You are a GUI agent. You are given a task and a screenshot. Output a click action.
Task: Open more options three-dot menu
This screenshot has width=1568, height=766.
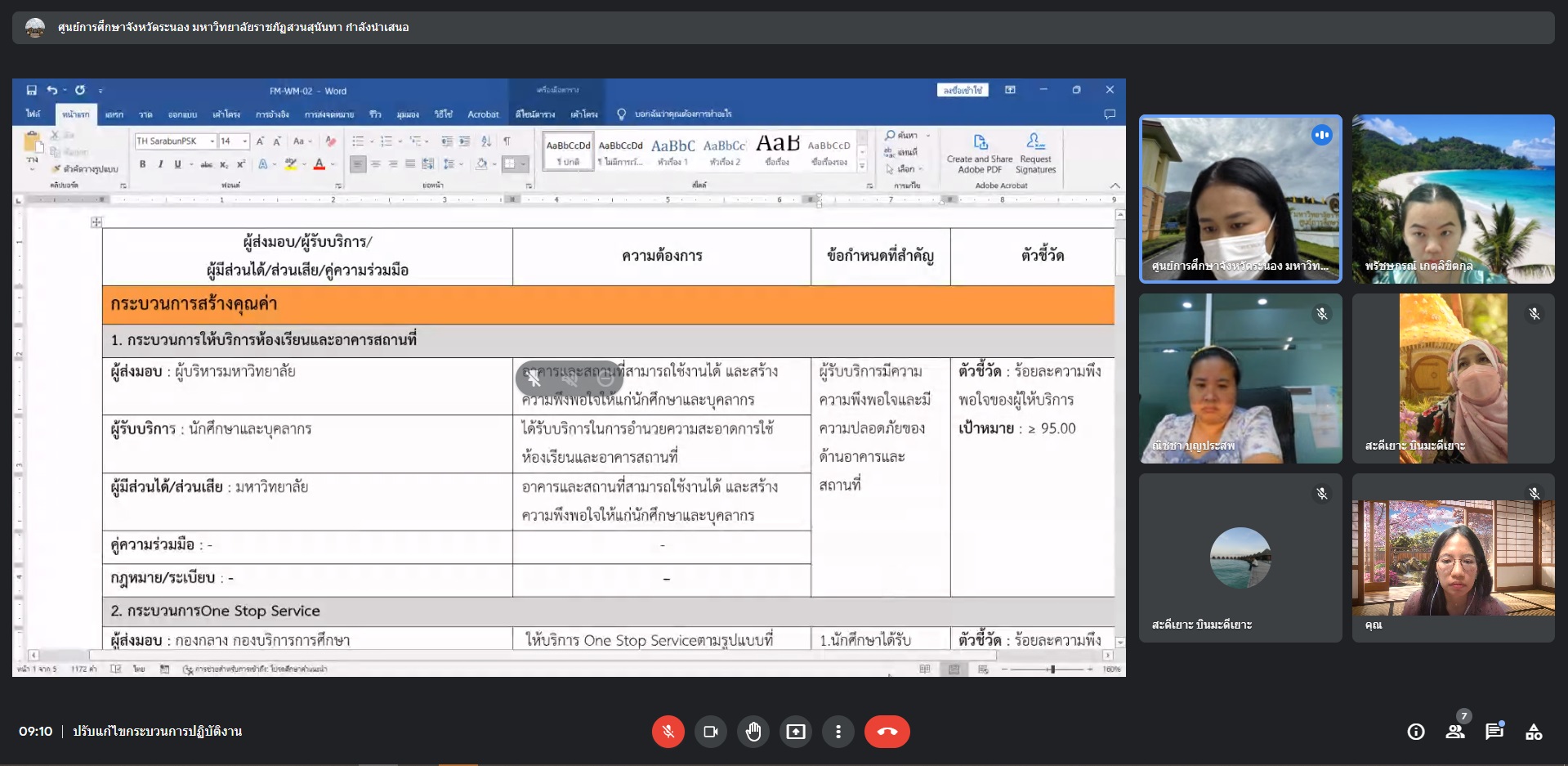838,732
